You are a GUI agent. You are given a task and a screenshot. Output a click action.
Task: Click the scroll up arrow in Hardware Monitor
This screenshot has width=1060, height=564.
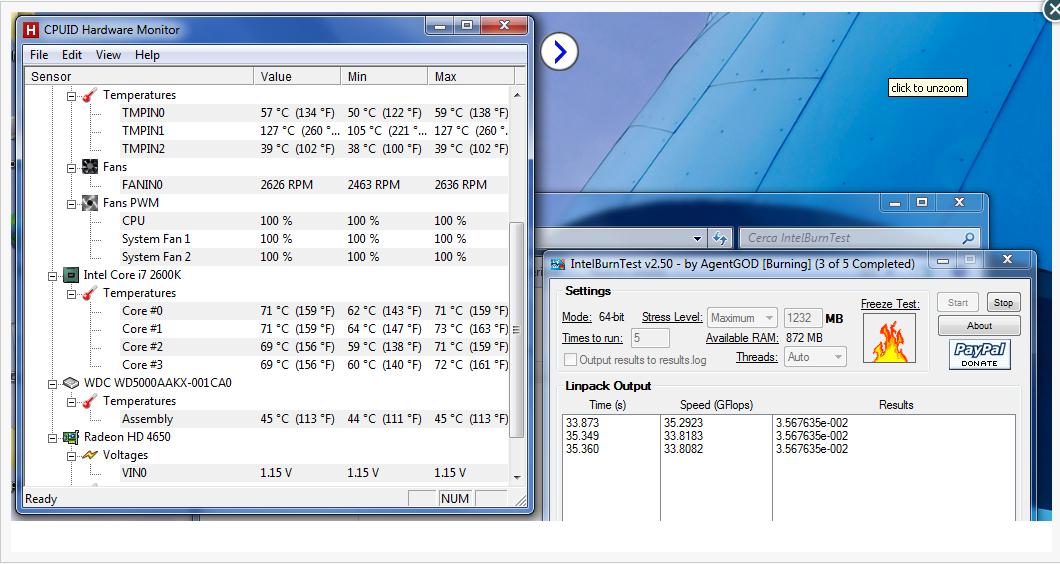(x=517, y=95)
